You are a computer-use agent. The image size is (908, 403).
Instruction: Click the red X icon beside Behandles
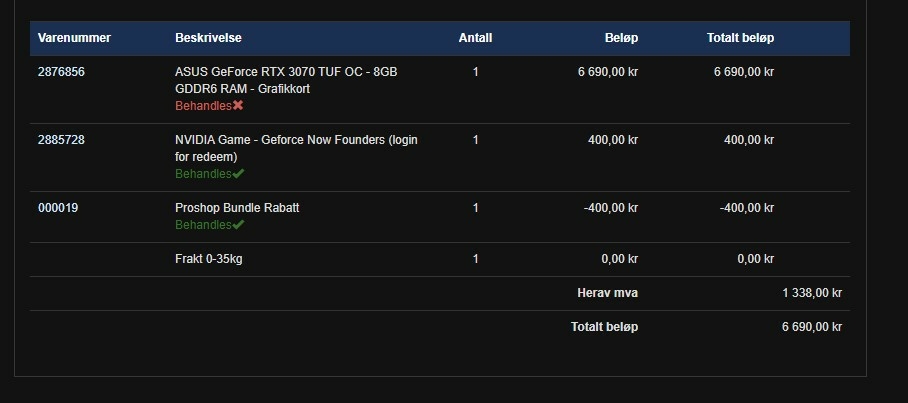238,105
